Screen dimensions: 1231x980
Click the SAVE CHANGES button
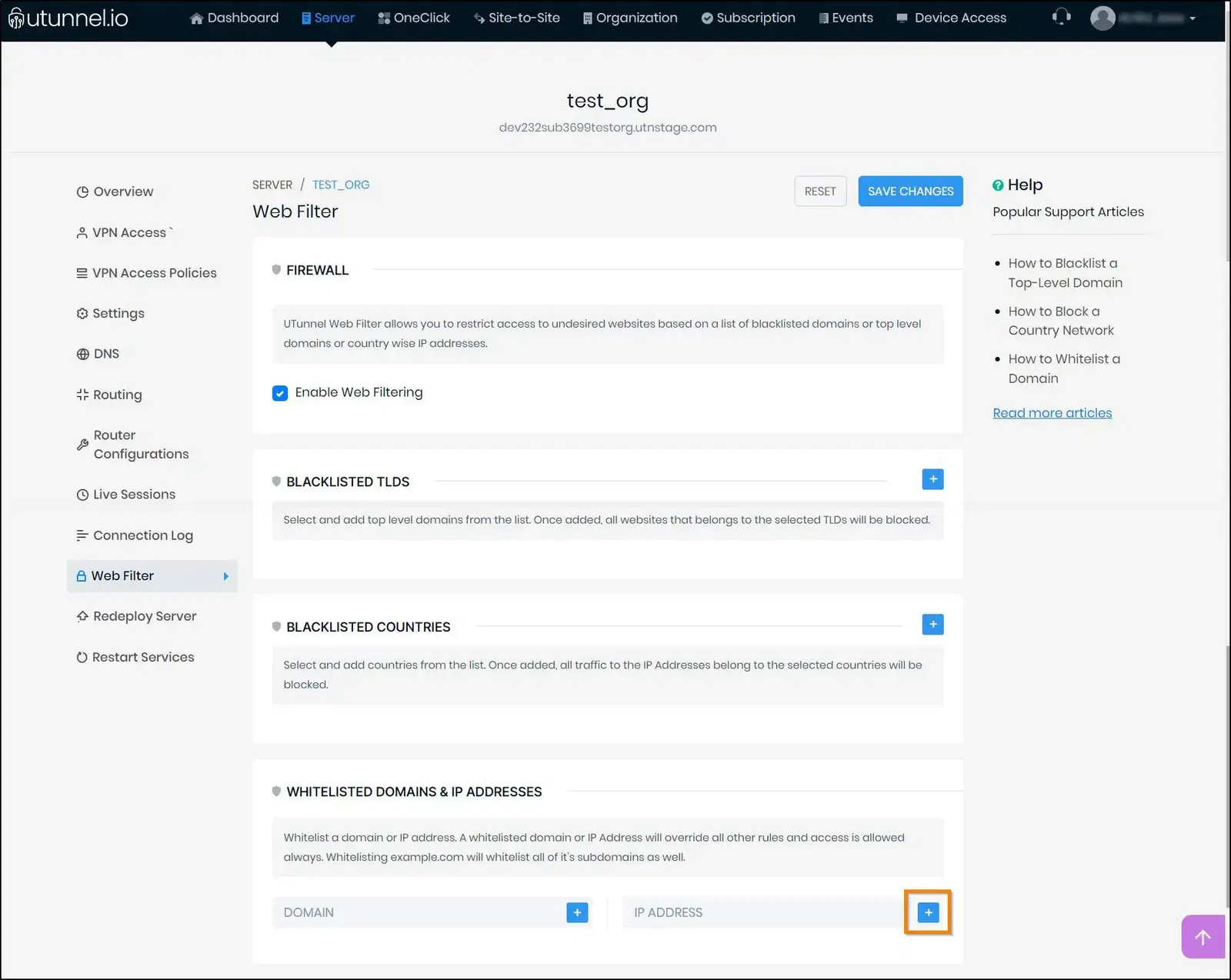910,192
